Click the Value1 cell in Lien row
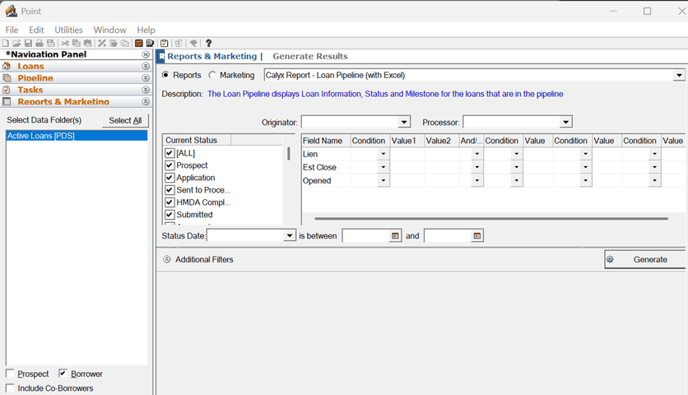The image size is (688, 395). point(407,154)
